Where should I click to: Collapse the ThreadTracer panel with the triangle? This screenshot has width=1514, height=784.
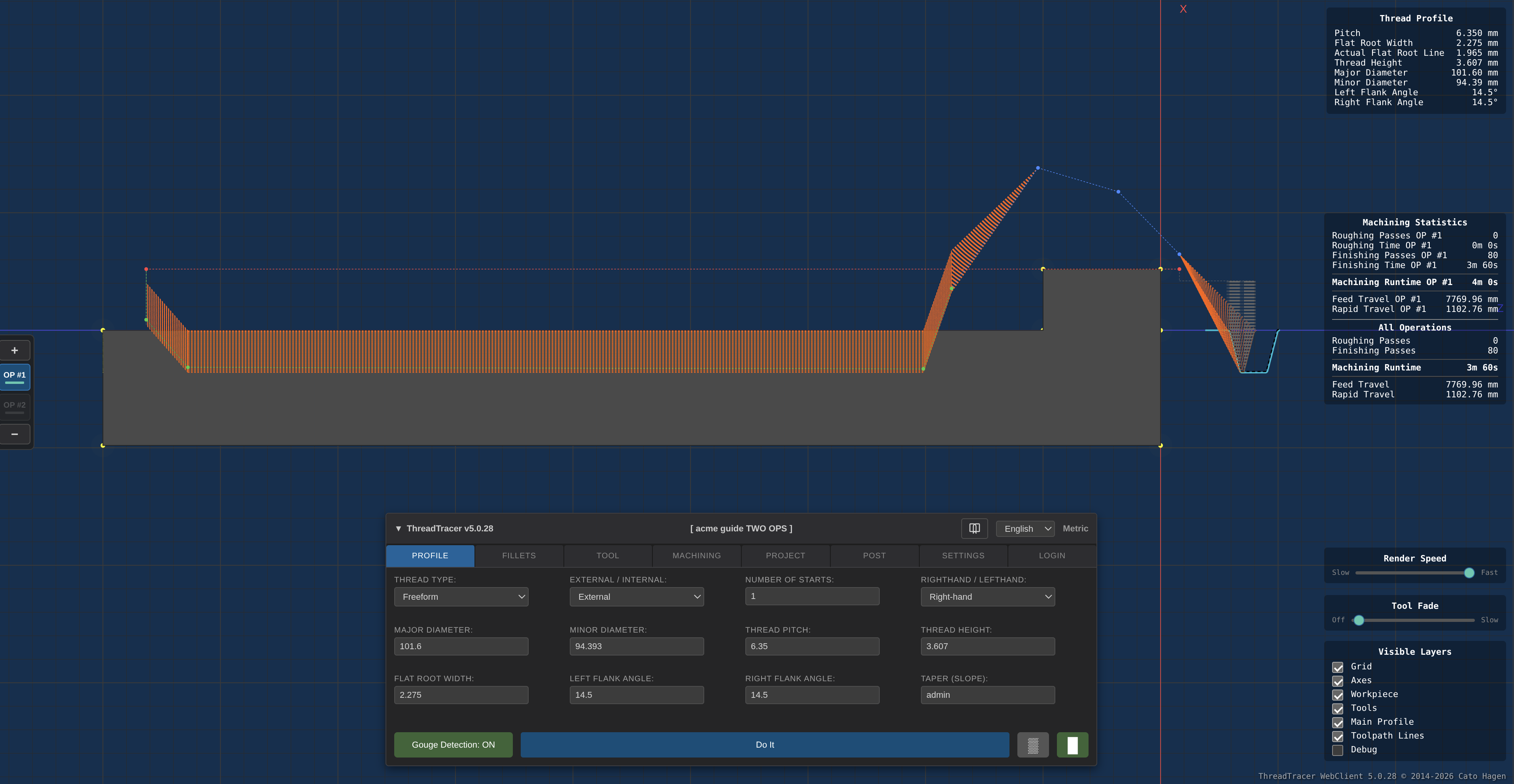coord(399,528)
